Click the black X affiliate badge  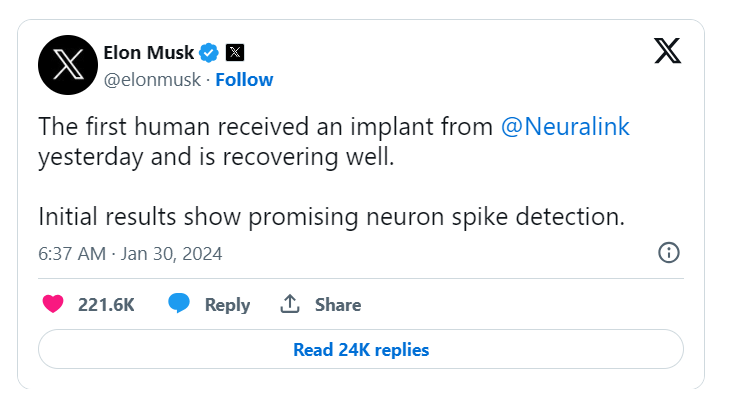click(x=235, y=52)
